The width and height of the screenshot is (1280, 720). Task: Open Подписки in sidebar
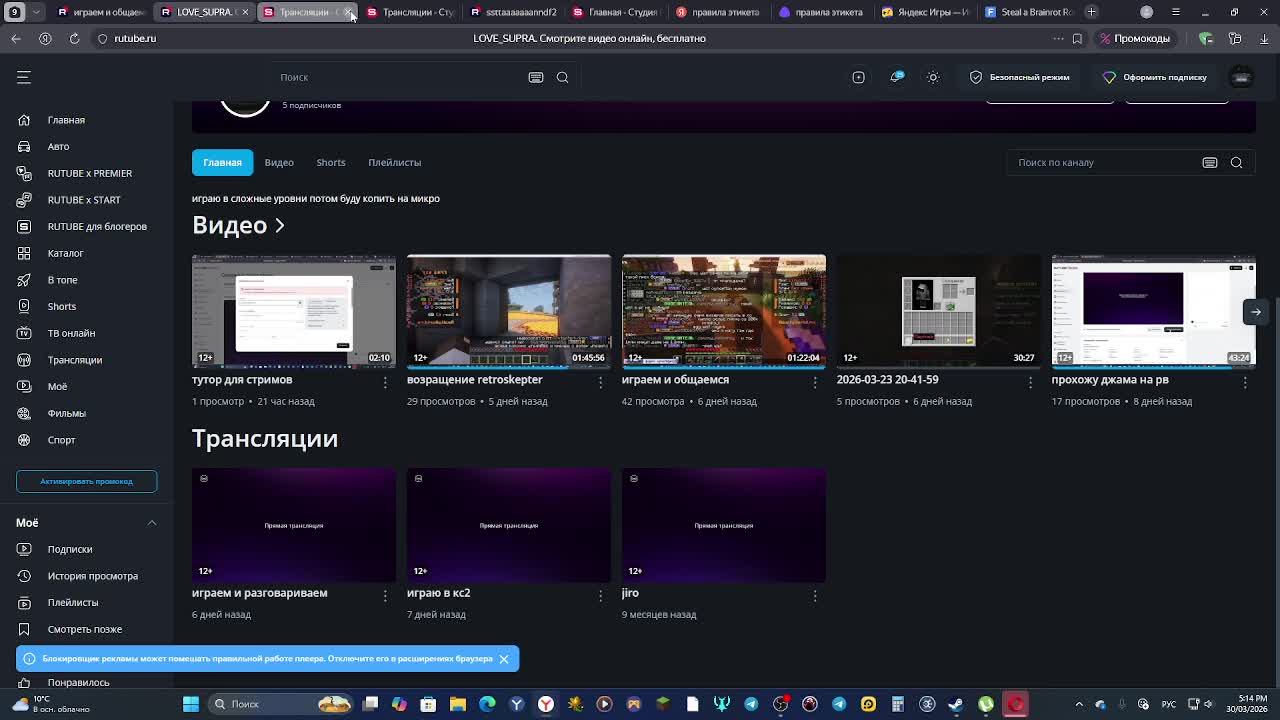(x=69, y=549)
